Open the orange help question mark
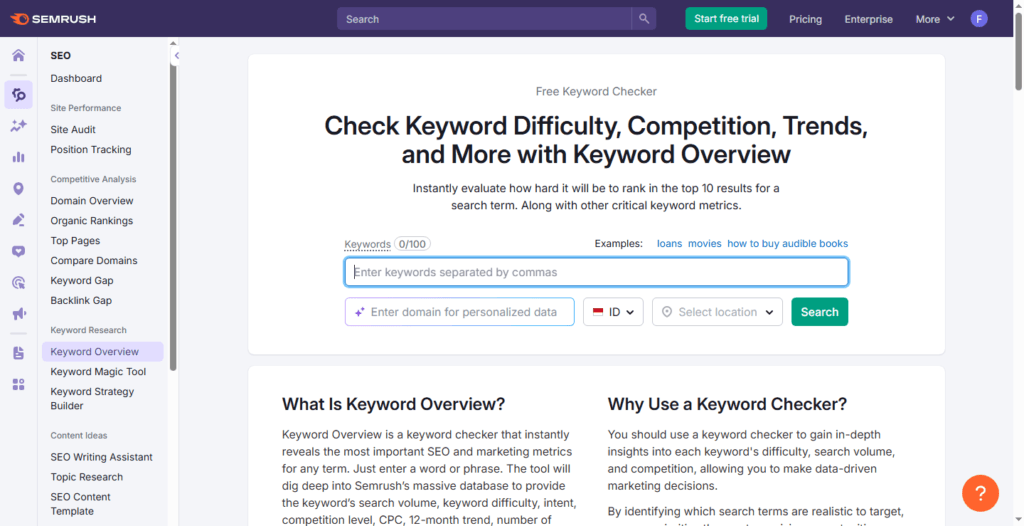Image resolution: width=1024 pixels, height=526 pixels. (980, 493)
